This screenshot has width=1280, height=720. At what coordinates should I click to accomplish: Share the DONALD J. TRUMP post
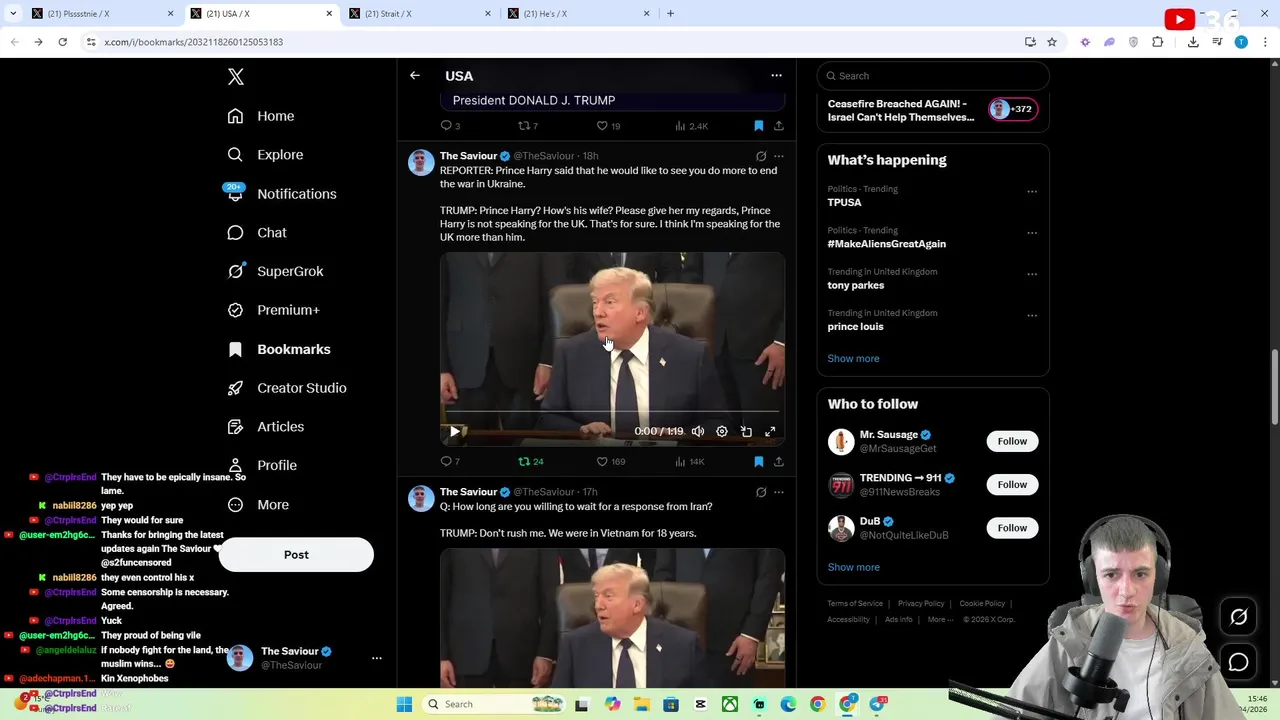[x=778, y=126]
